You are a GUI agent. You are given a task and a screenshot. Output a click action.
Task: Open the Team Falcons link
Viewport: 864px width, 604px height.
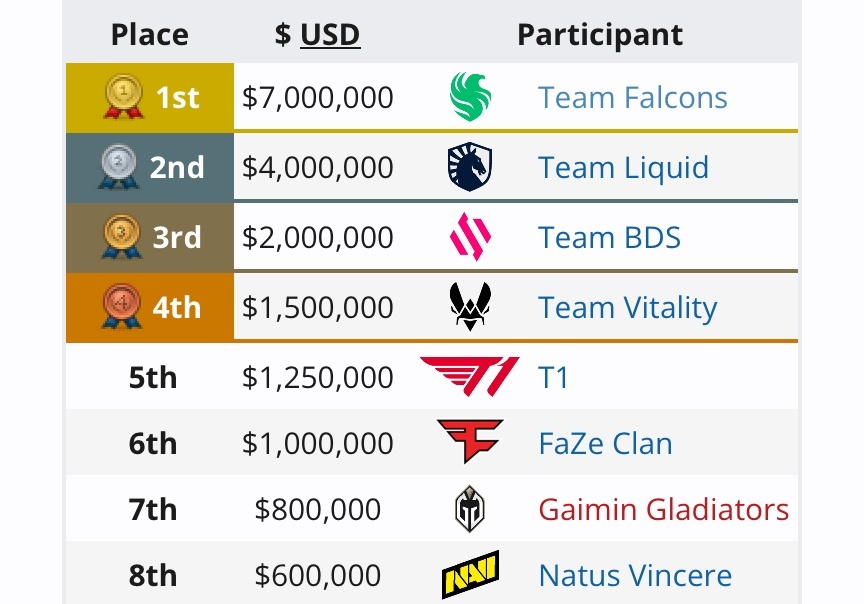coord(632,97)
